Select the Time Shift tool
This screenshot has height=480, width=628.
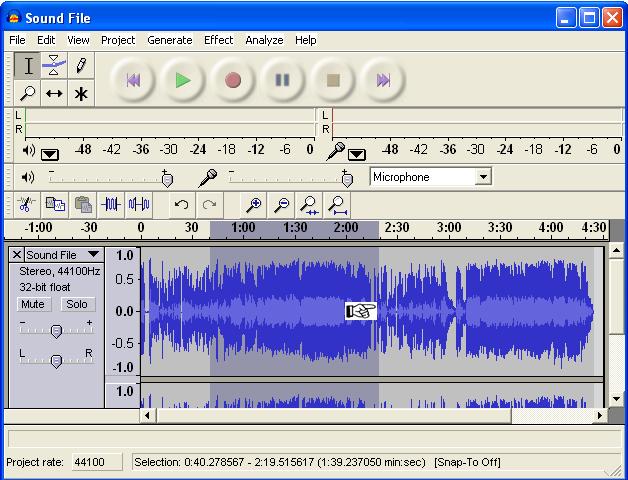(x=54, y=93)
